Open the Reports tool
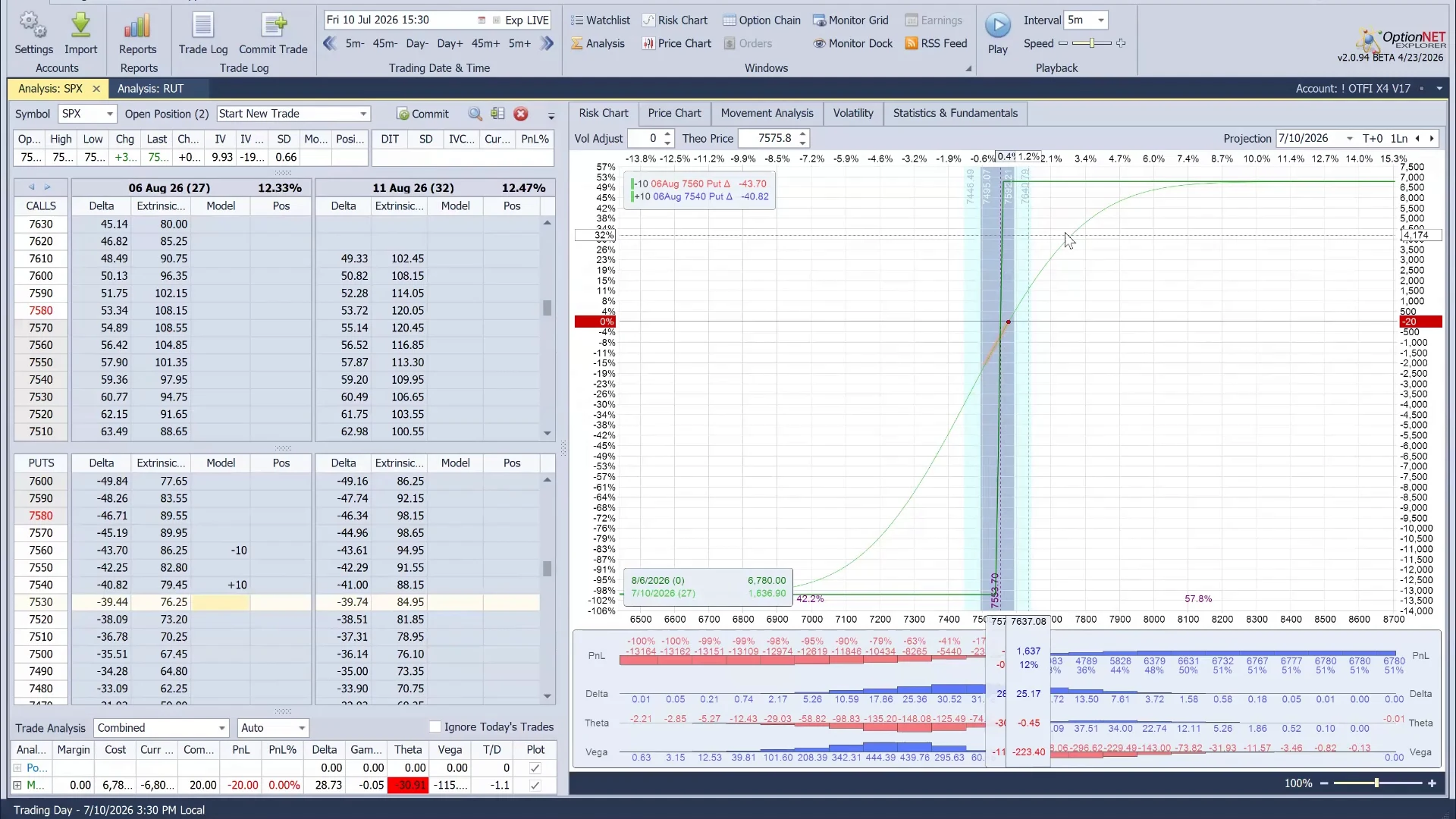The height and width of the screenshot is (819, 1456). click(x=137, y=33)
